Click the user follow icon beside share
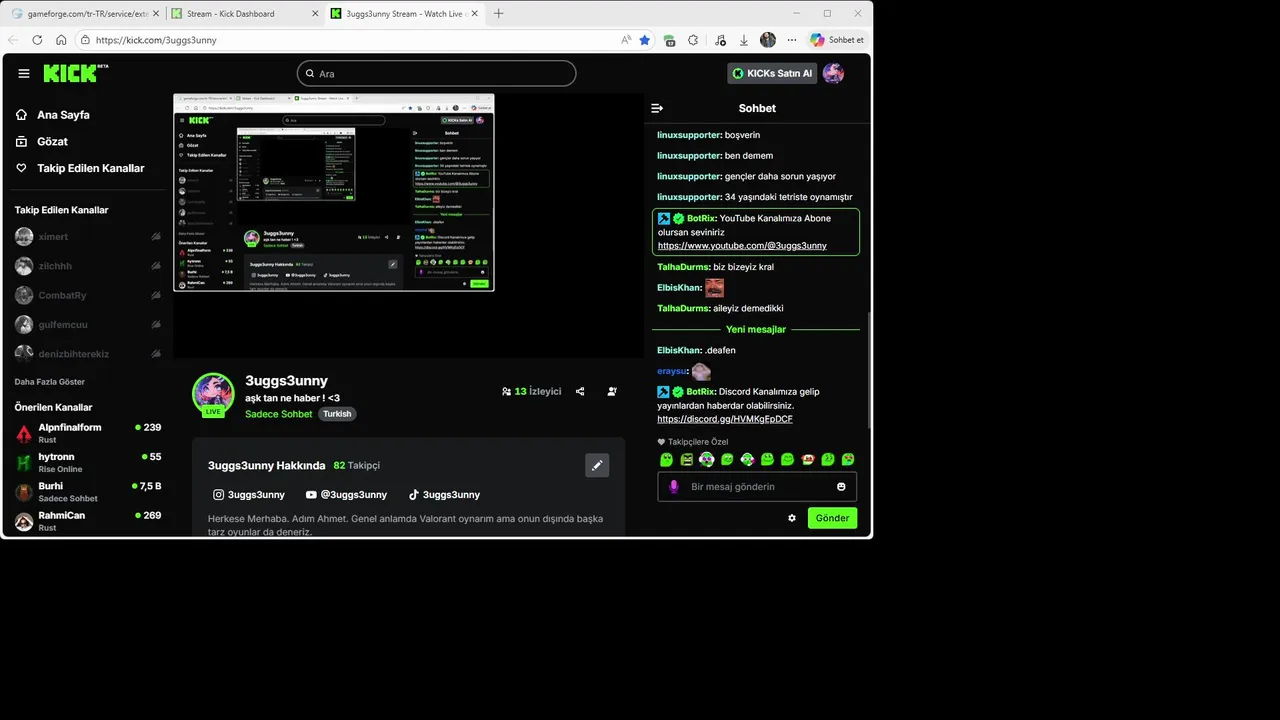The height and width of the screenshot is (720, 1280). click(612, 392)
